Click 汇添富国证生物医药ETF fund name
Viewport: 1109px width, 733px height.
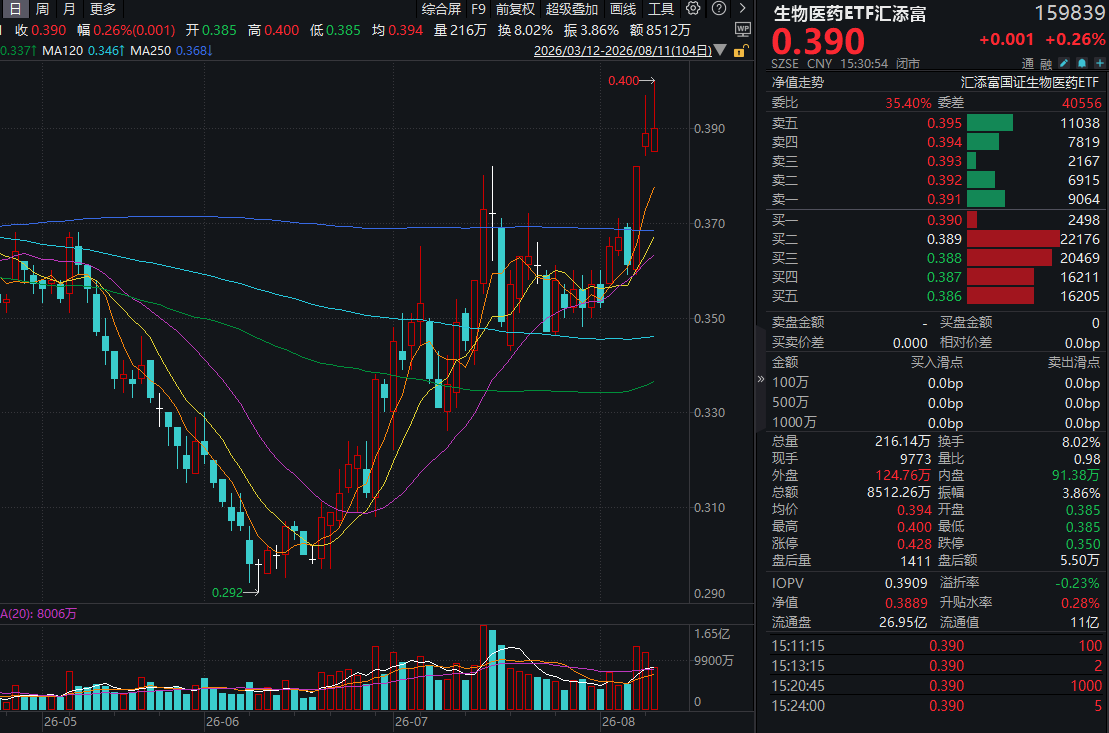[1030, 82]
